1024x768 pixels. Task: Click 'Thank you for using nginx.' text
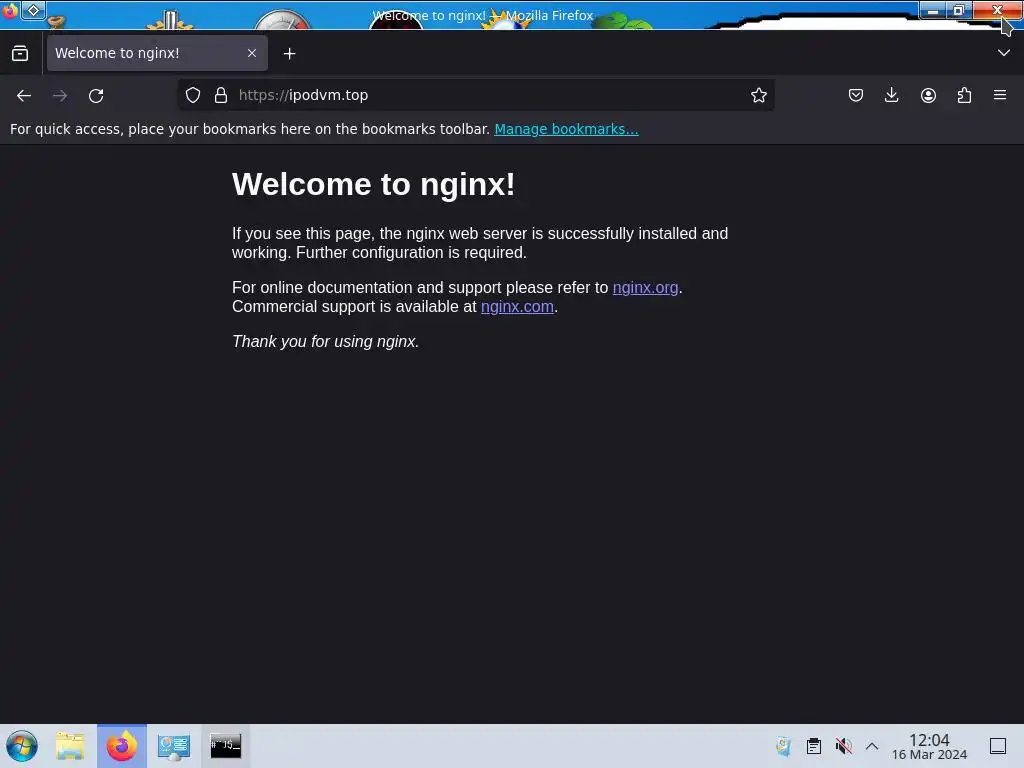tap(325, 342)
